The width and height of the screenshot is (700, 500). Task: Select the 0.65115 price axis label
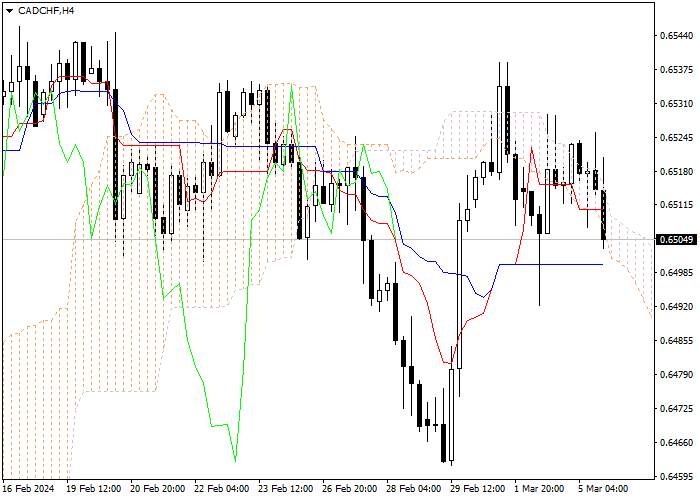(x=676, y=205)
